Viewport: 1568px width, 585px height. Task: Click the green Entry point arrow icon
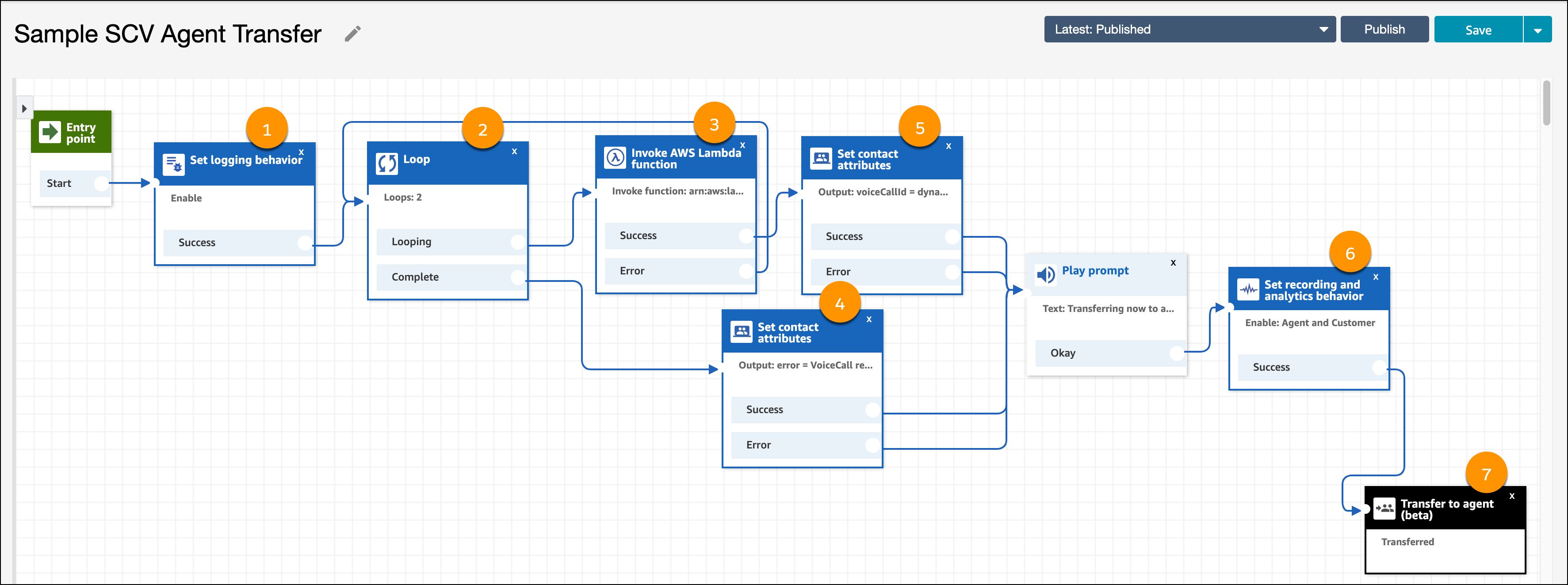[x=50, y=132]
